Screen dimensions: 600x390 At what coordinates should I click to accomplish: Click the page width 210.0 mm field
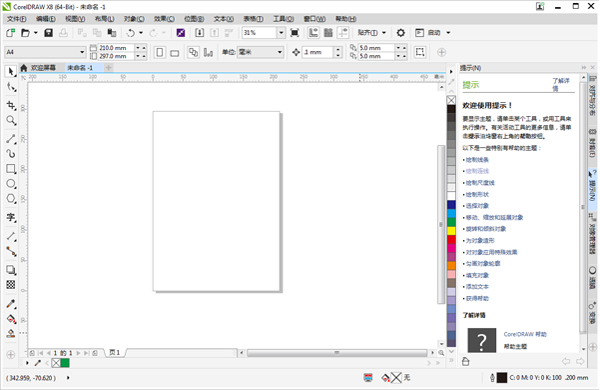pyautogui.click(x=116, y=48)
